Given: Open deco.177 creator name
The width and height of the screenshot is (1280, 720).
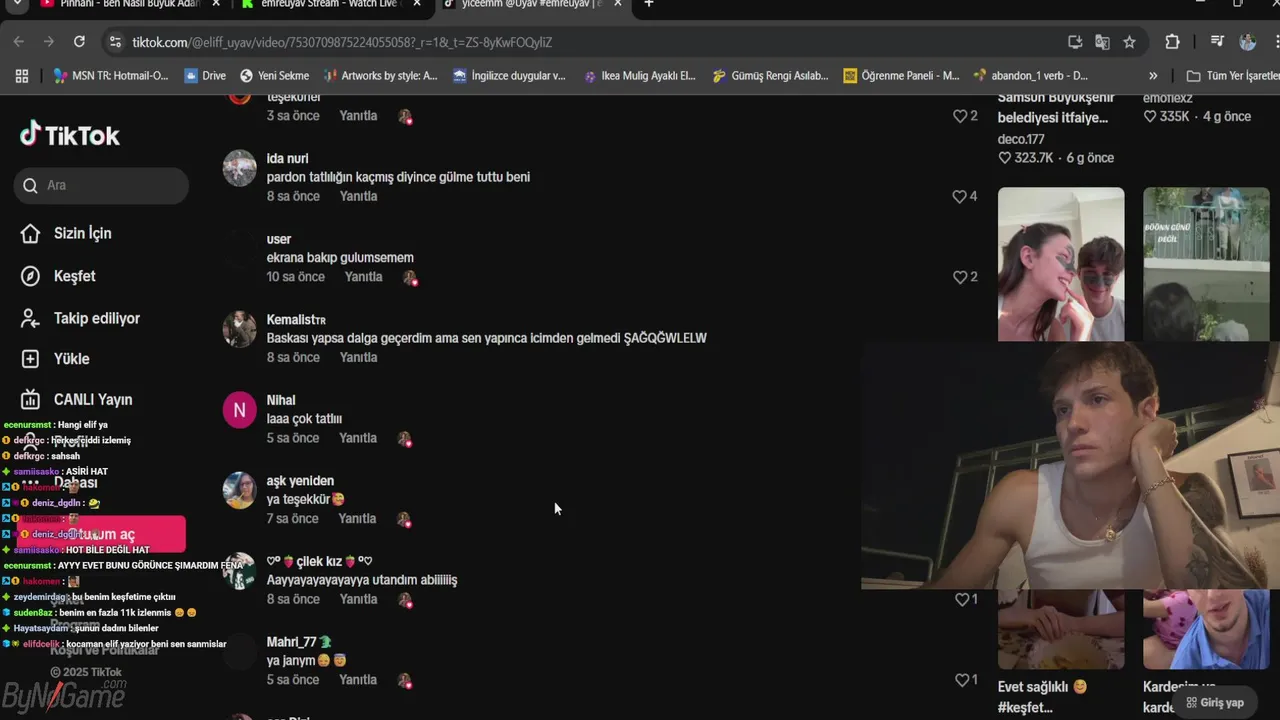Looking at the screenshot, I should click(1021, 139).
